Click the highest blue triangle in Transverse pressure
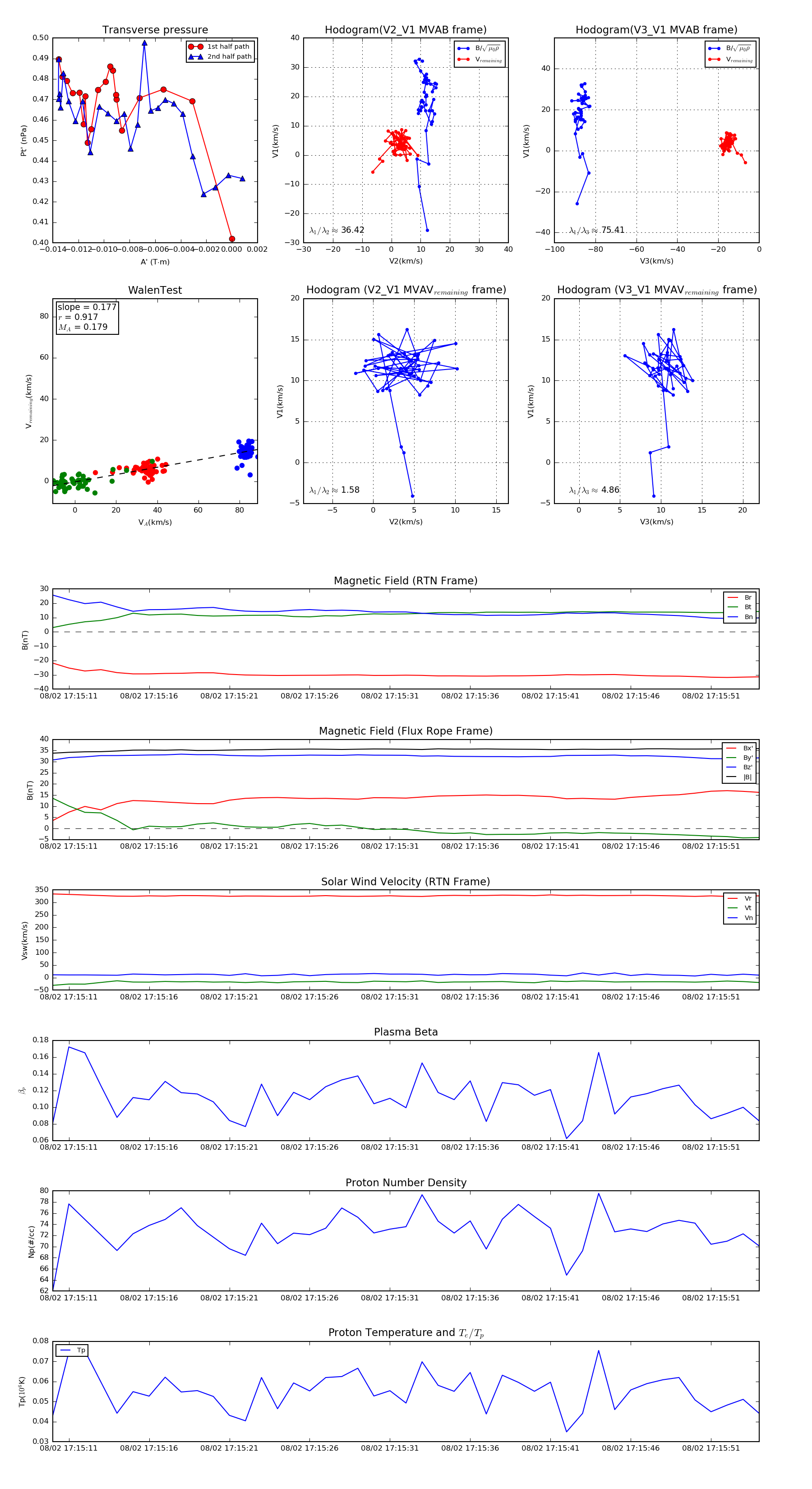The height and width of the screenshot is (1489, 812). coord(144,43)
